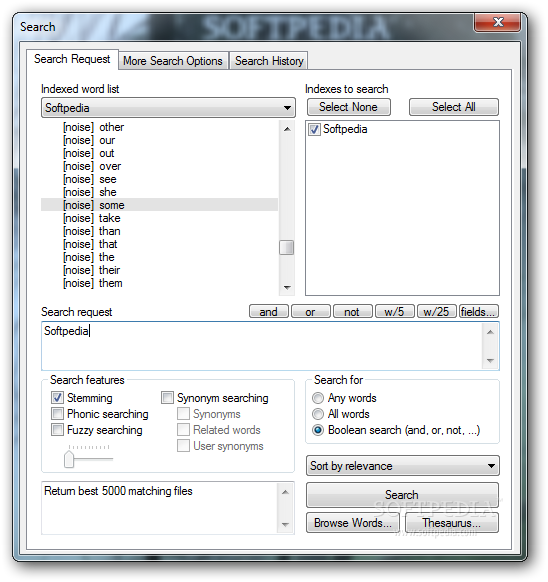Check the Synonyms checkbox

[x=183, y=414]
